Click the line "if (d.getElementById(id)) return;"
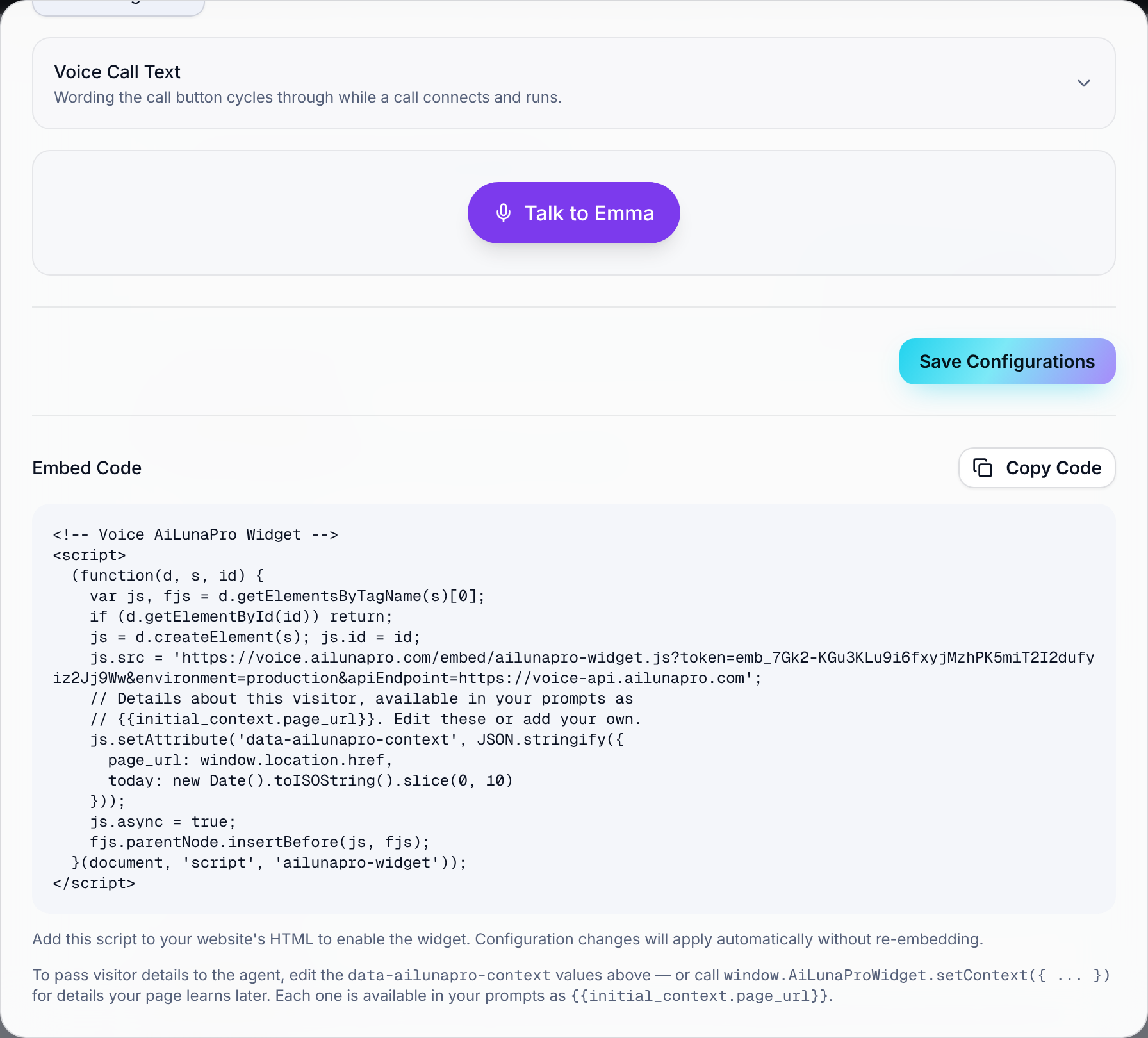Image resolution: width=1148 pixels, height=1038 pixels. (x=241, y=616)
